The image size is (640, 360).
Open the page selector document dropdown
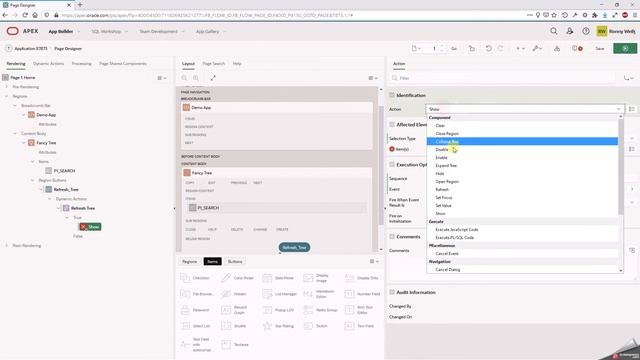[x=416, y=48]
